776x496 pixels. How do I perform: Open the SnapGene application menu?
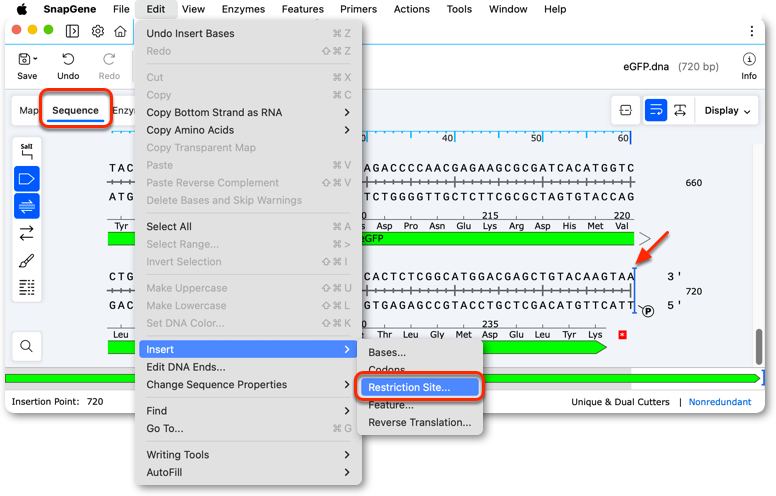[70, 9]
